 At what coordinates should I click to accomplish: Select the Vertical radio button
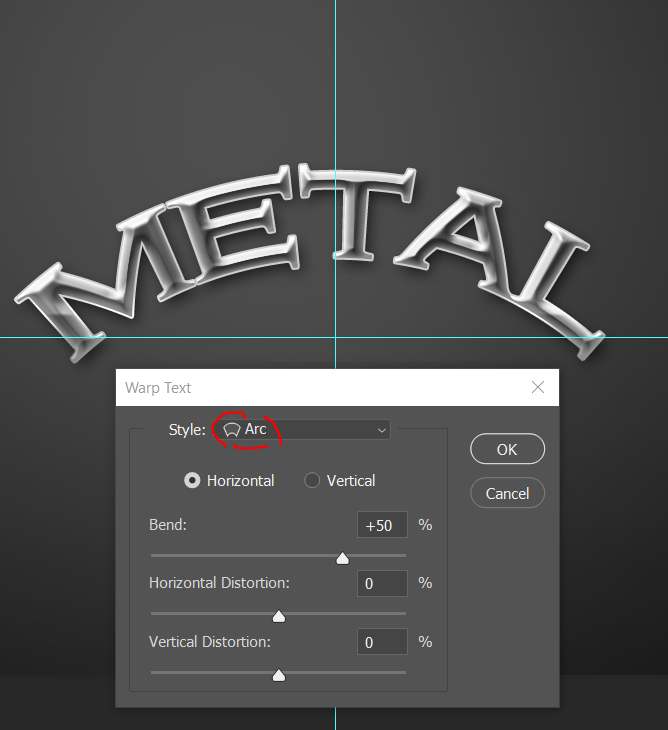pyautogui.click(x=312, y=480)
